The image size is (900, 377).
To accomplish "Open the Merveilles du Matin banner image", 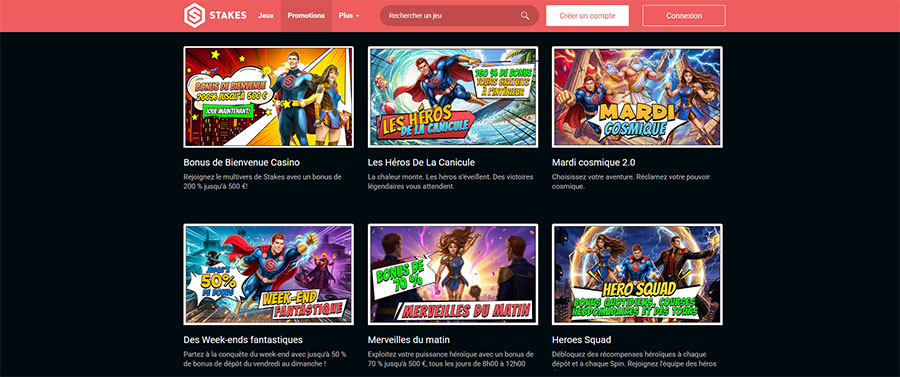I will point(453,274).
